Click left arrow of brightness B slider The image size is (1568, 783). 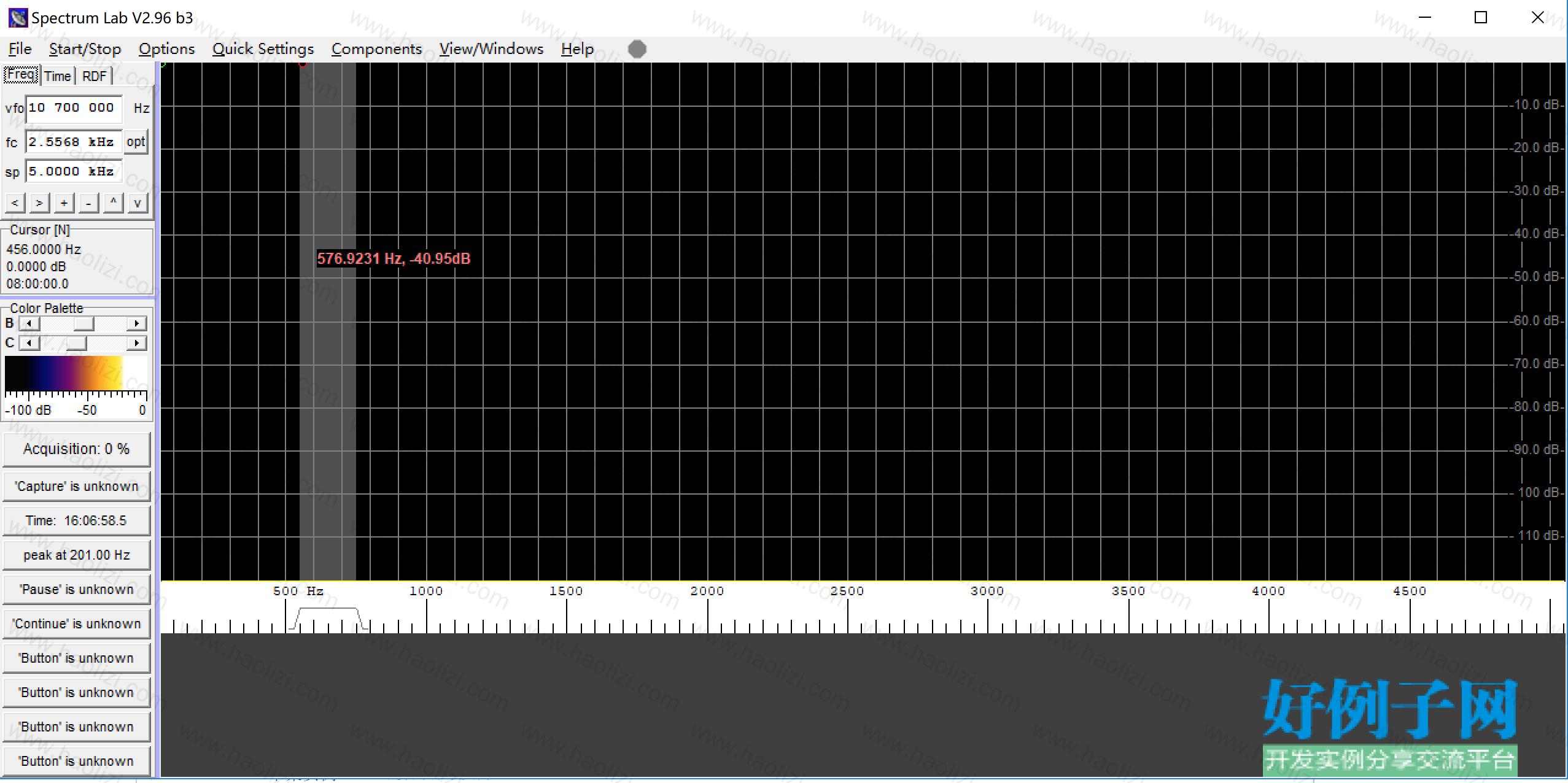click(29, 323)
